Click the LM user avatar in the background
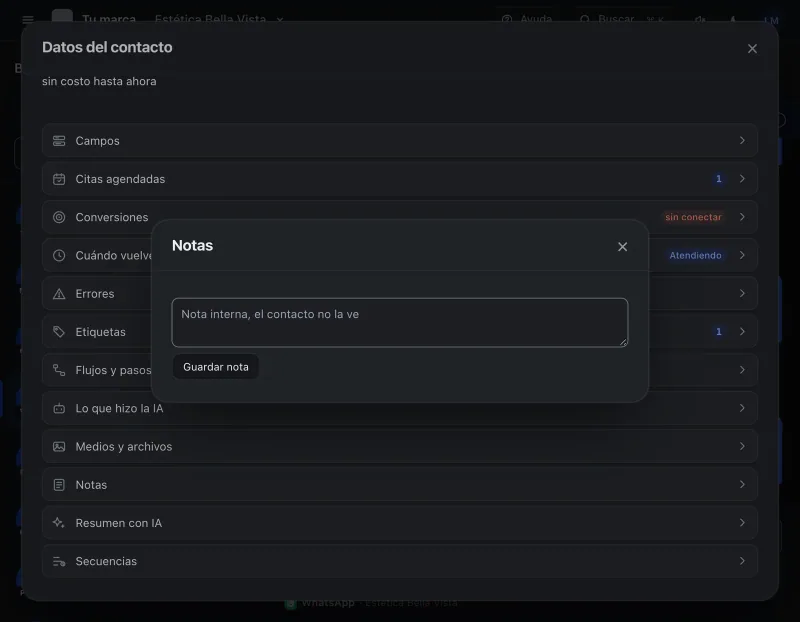This screenshot has height=622, width=800. (771, 20)
